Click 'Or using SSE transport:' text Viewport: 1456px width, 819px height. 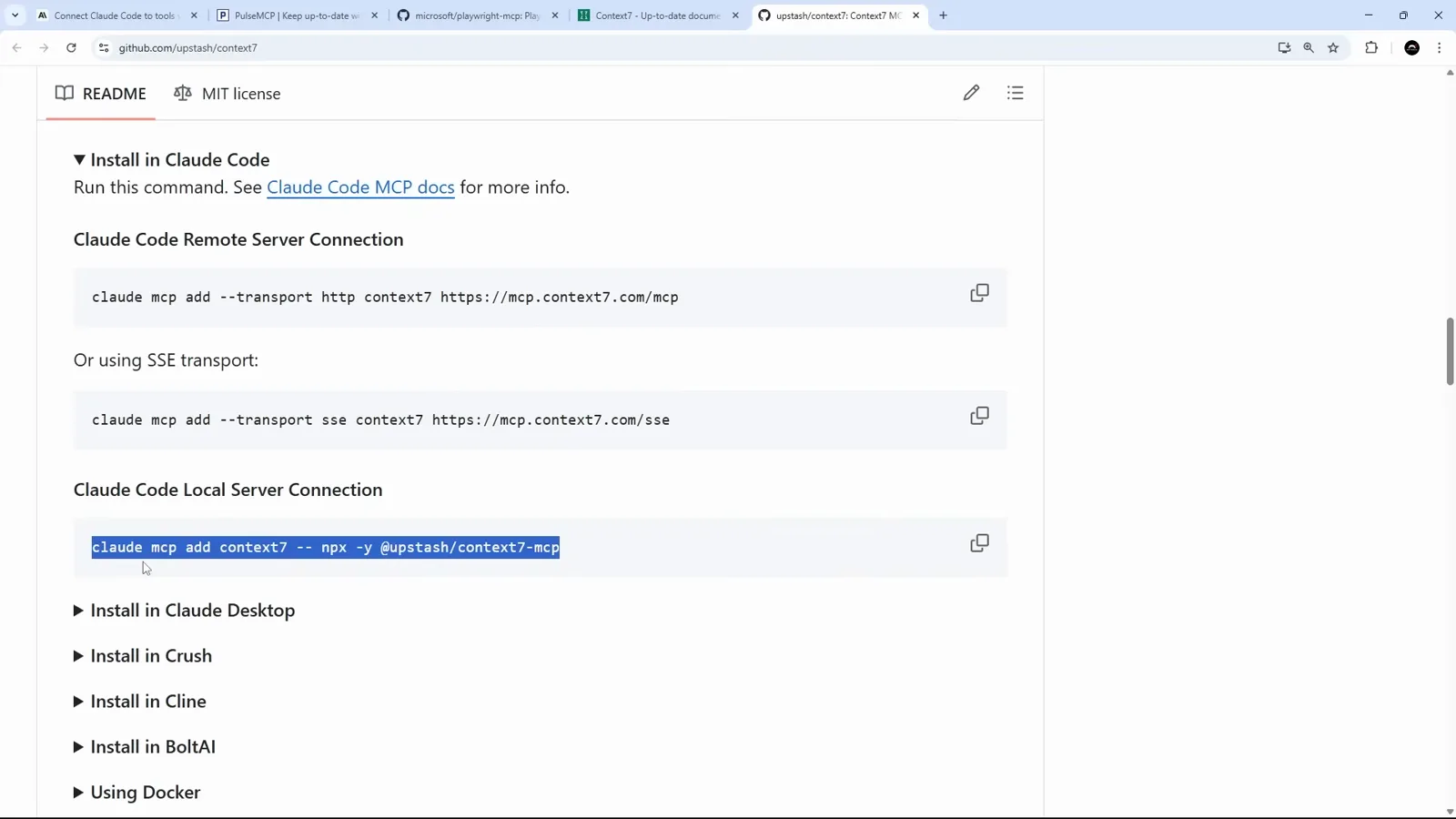pos(166,360)
